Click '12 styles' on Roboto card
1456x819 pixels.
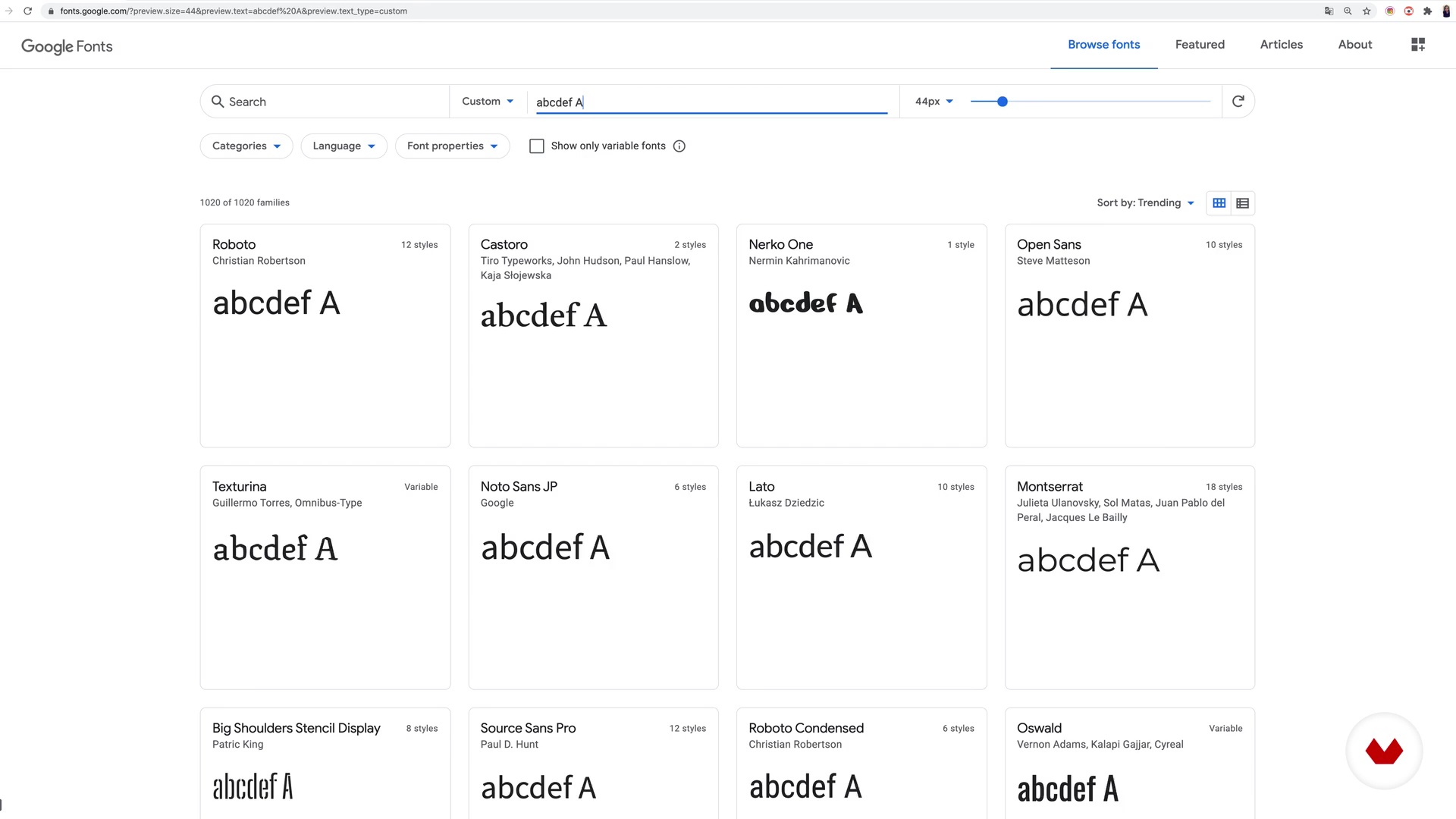(x=419, y=245)
